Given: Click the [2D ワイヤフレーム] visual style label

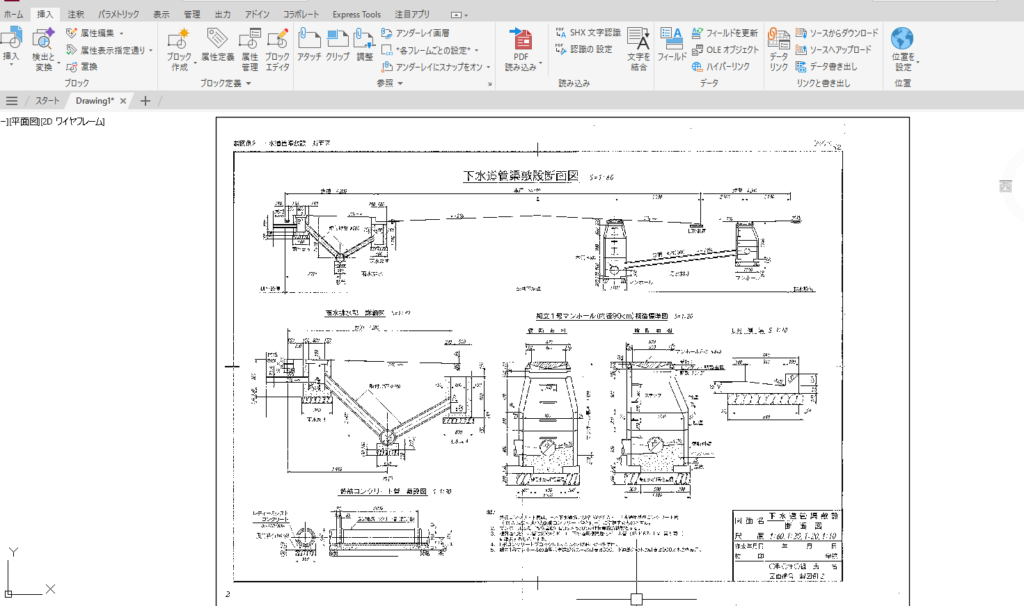Looking at the screenshot, I should pos(72,121).
